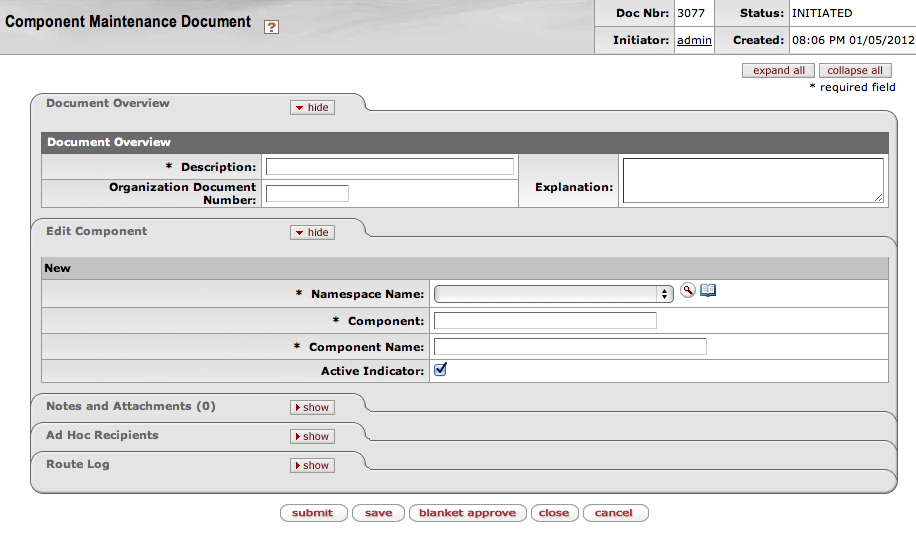The image size is (916, 553).
Task: Show the Route Log section
Action: click(x=313, y=465)
